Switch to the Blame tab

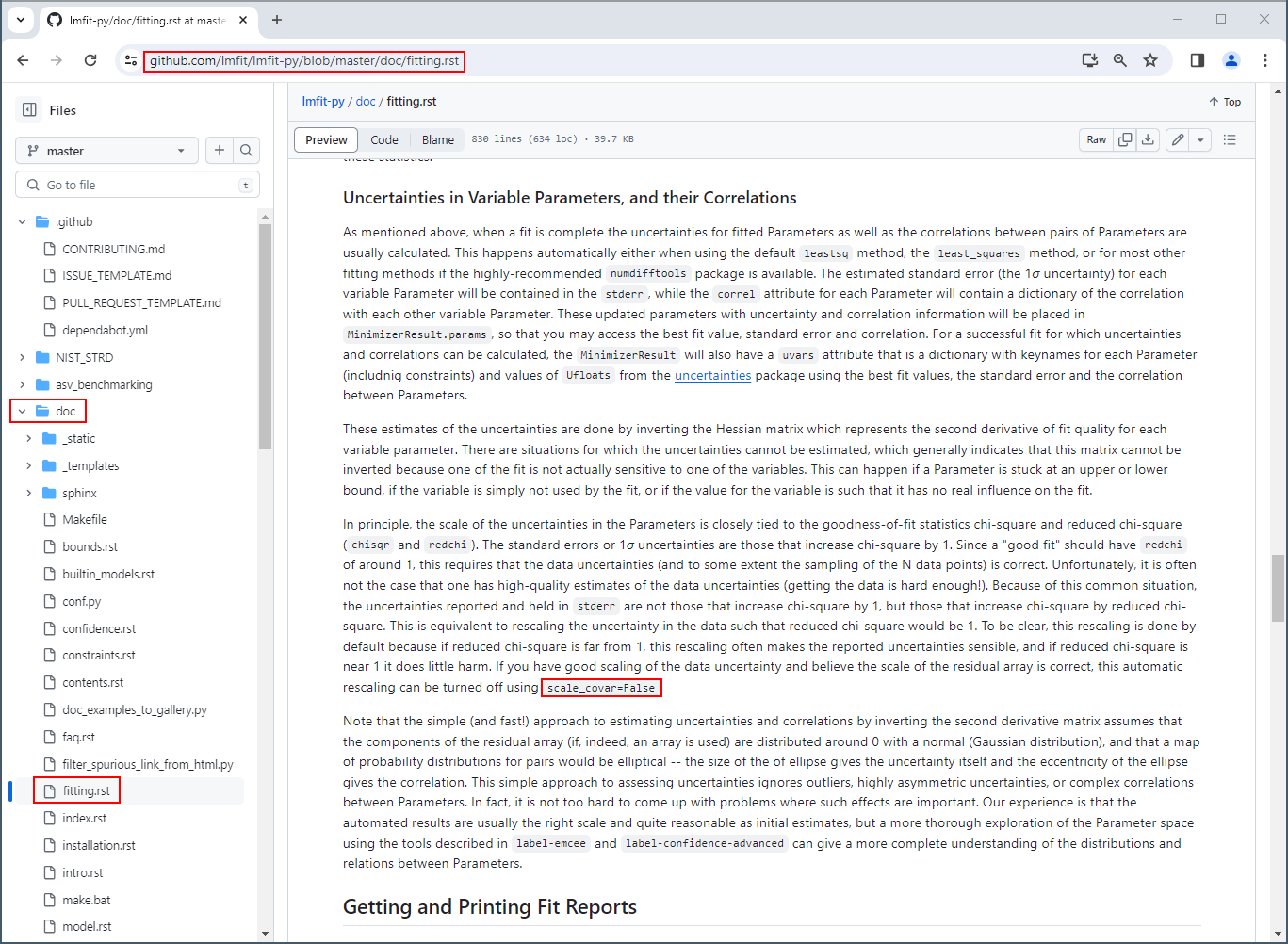[438, 139]
